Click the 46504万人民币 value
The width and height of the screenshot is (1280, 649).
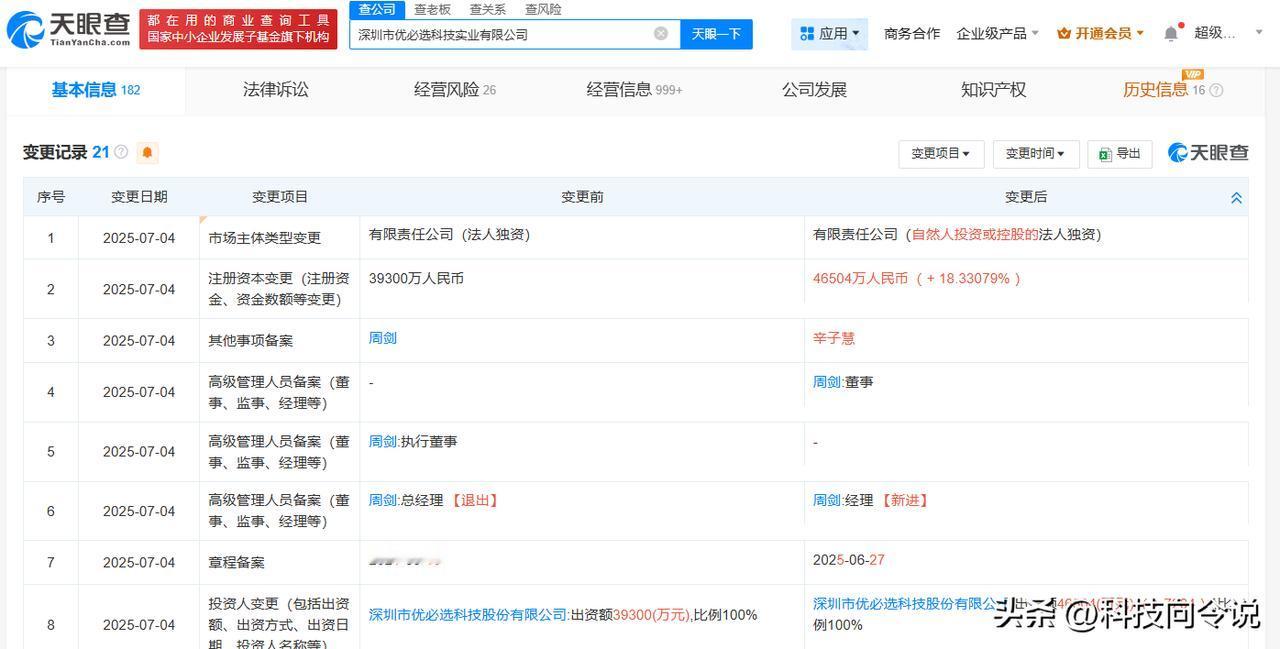click(x=860, y=279)
